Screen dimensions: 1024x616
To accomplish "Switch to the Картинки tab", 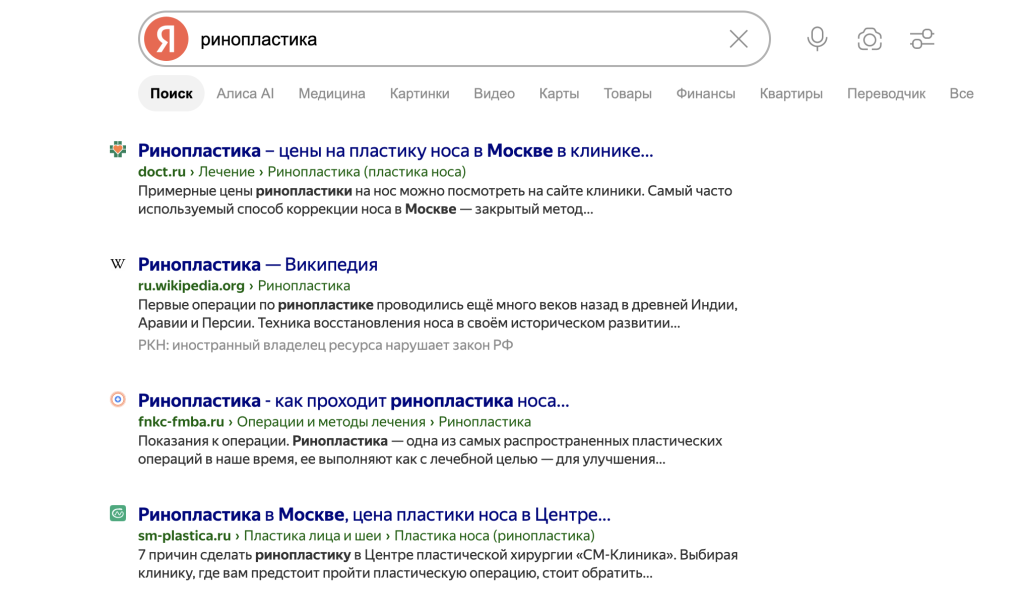I will tap(419, 93).
